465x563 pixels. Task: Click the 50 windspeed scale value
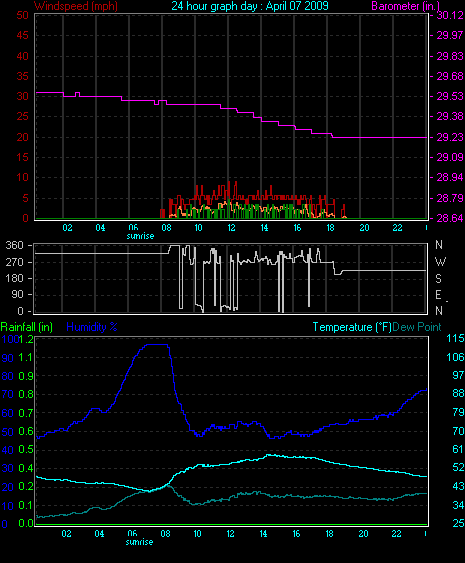pos(23,15)
